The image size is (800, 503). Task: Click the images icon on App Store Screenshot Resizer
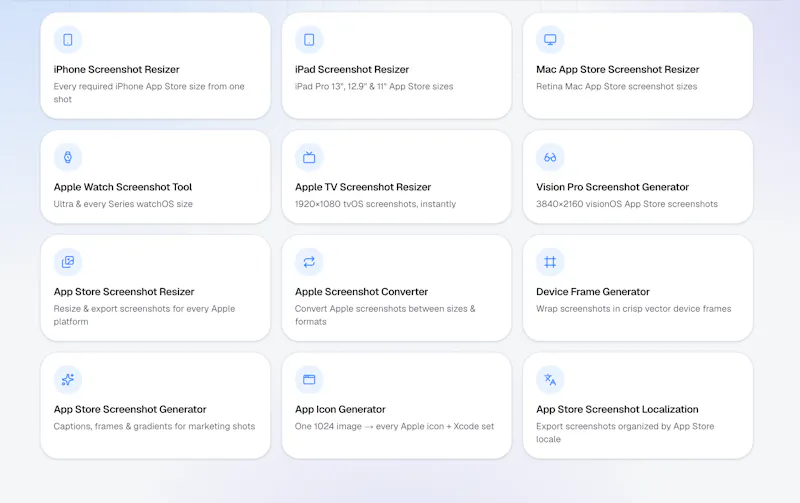point(68,262)
